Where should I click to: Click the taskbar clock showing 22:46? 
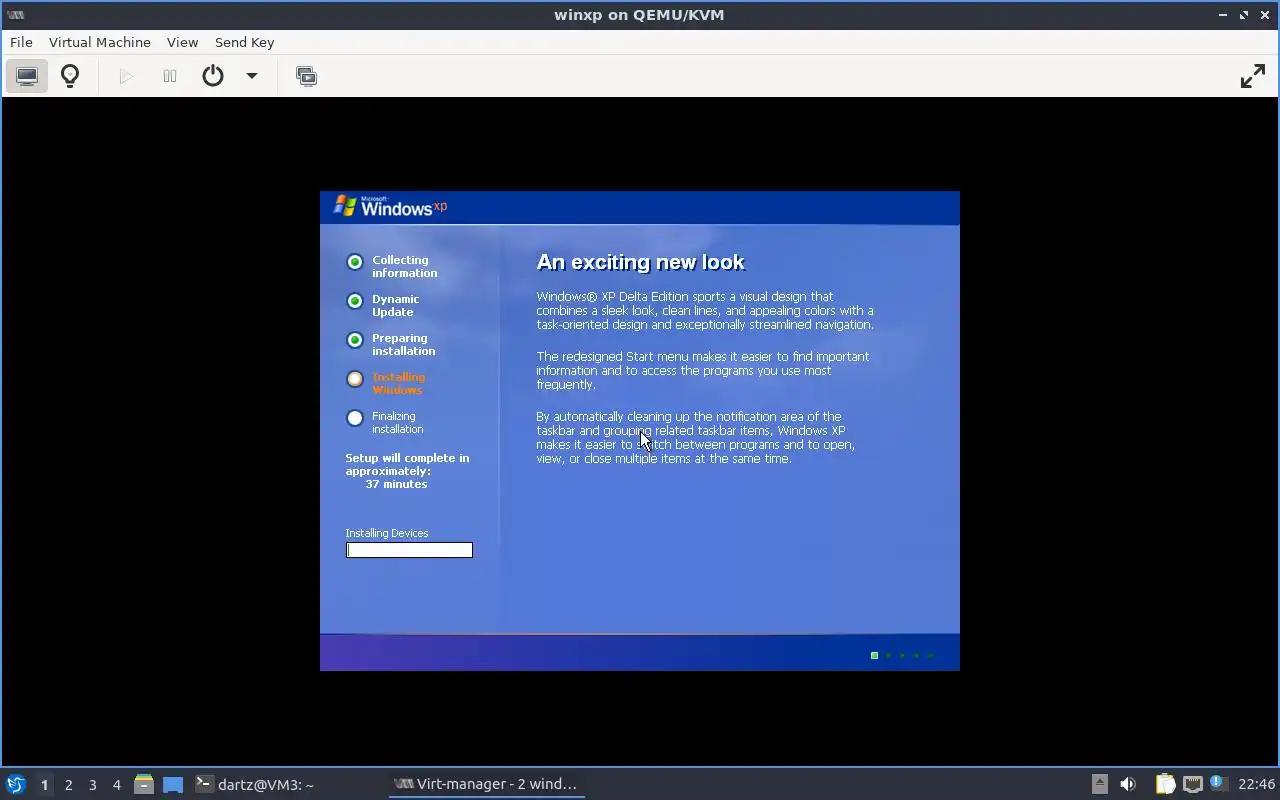point(1256,784)
